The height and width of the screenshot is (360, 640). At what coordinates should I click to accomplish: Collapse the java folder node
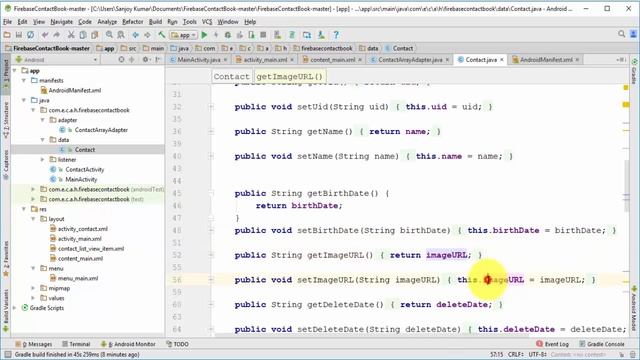[x=24, y=100]
